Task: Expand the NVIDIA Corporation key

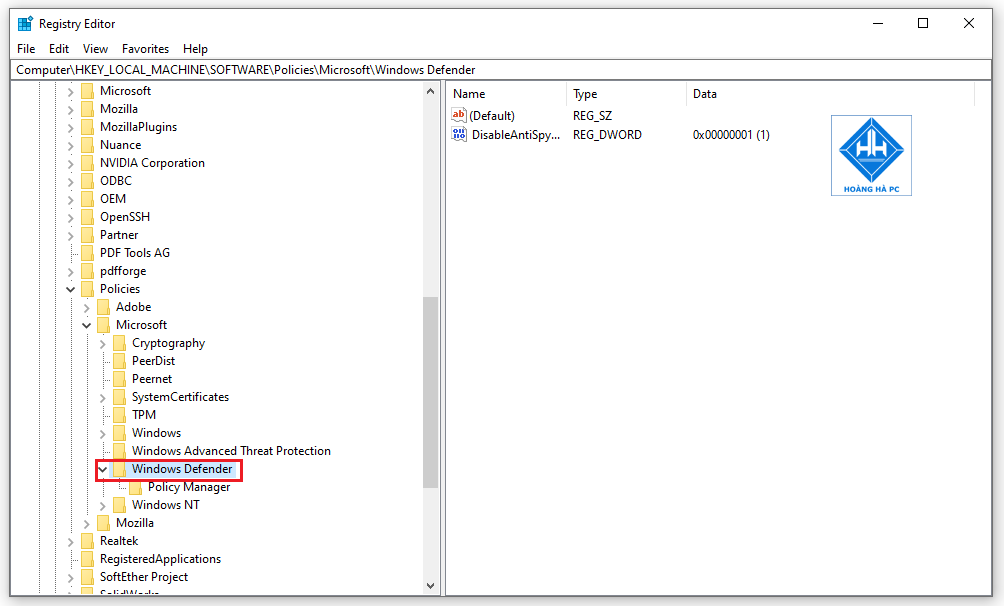Action: pos(71,164)
